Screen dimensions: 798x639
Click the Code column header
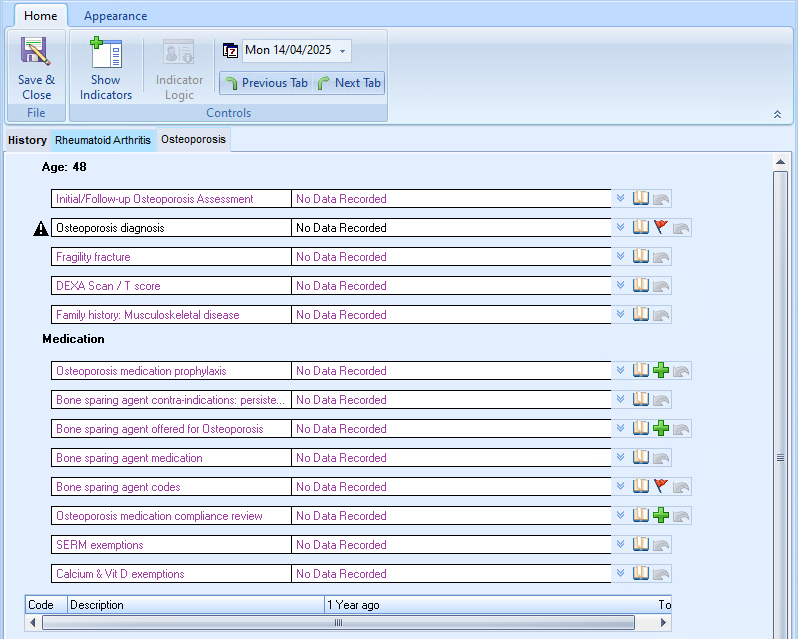coord(46,604)
